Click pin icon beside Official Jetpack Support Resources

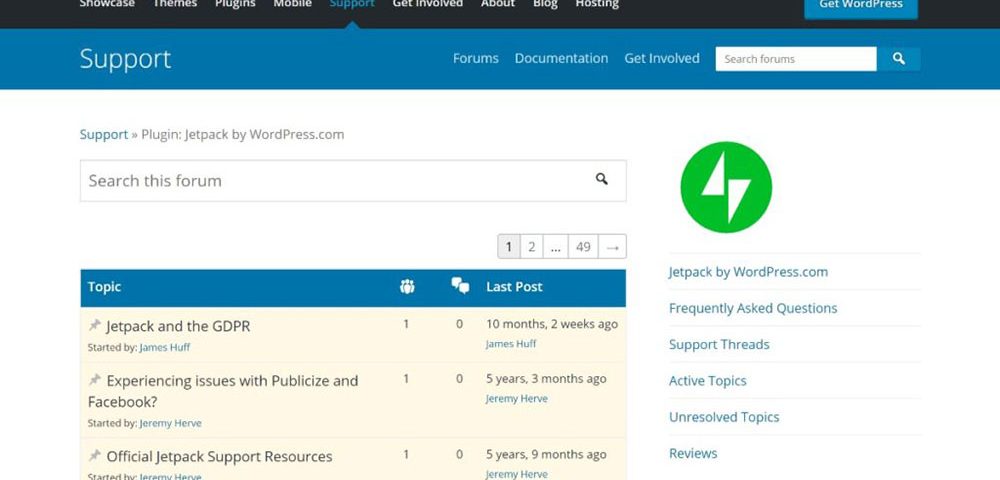click(x=95, y=456)
